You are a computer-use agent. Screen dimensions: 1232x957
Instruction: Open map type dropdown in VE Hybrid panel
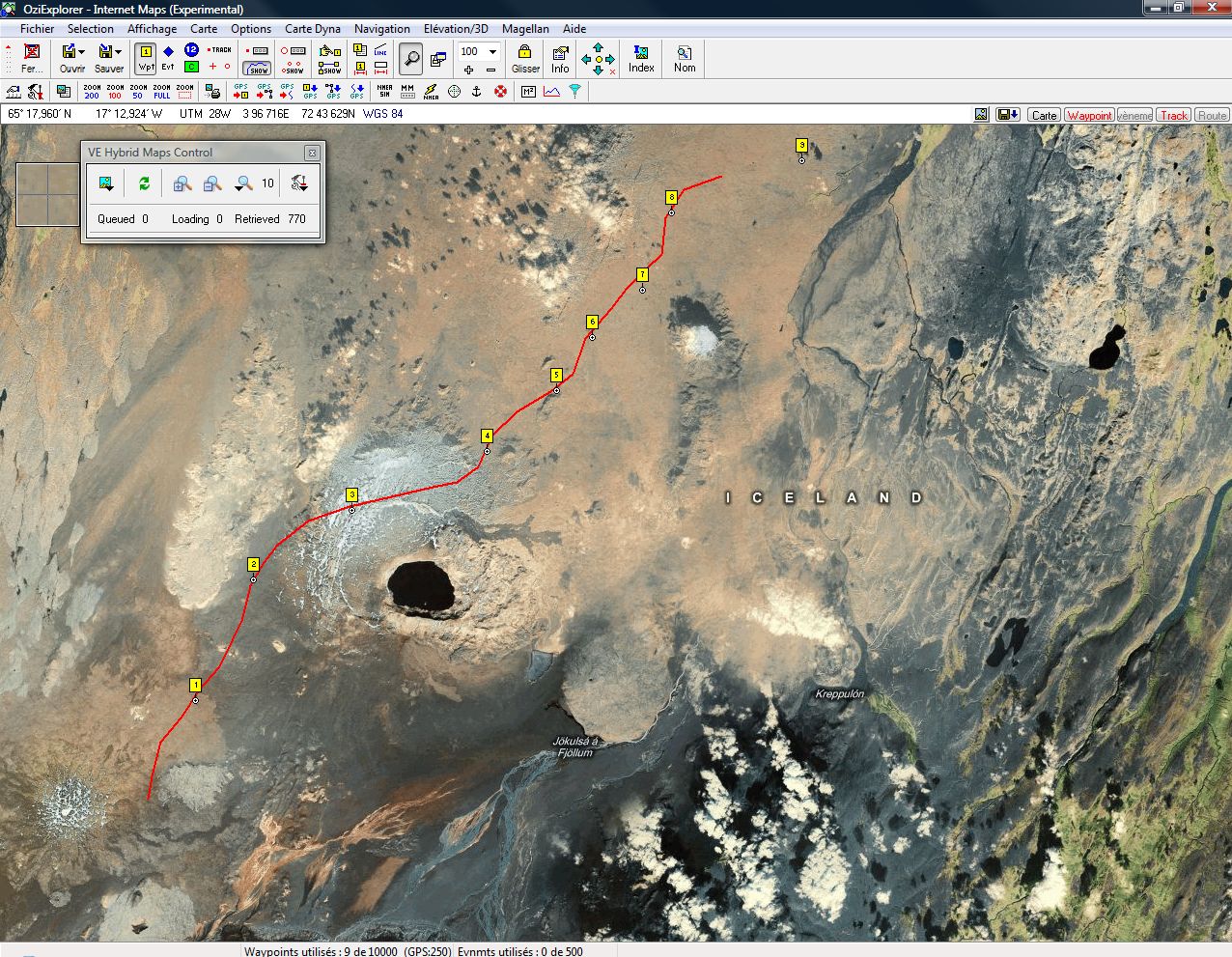tap(106, 183)
